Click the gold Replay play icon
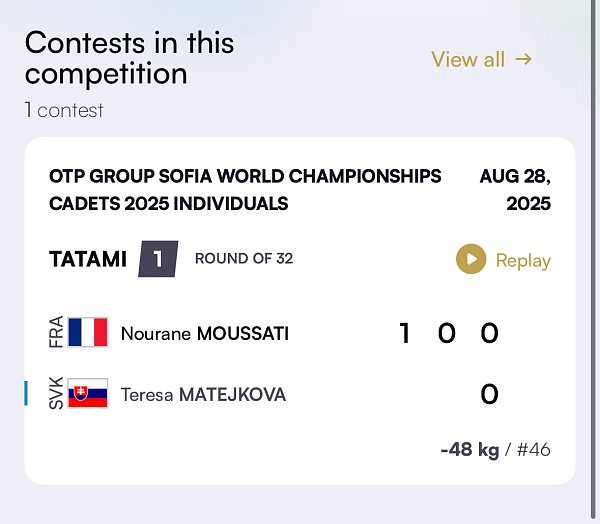The image size is (600, 524). coord(471,259)
